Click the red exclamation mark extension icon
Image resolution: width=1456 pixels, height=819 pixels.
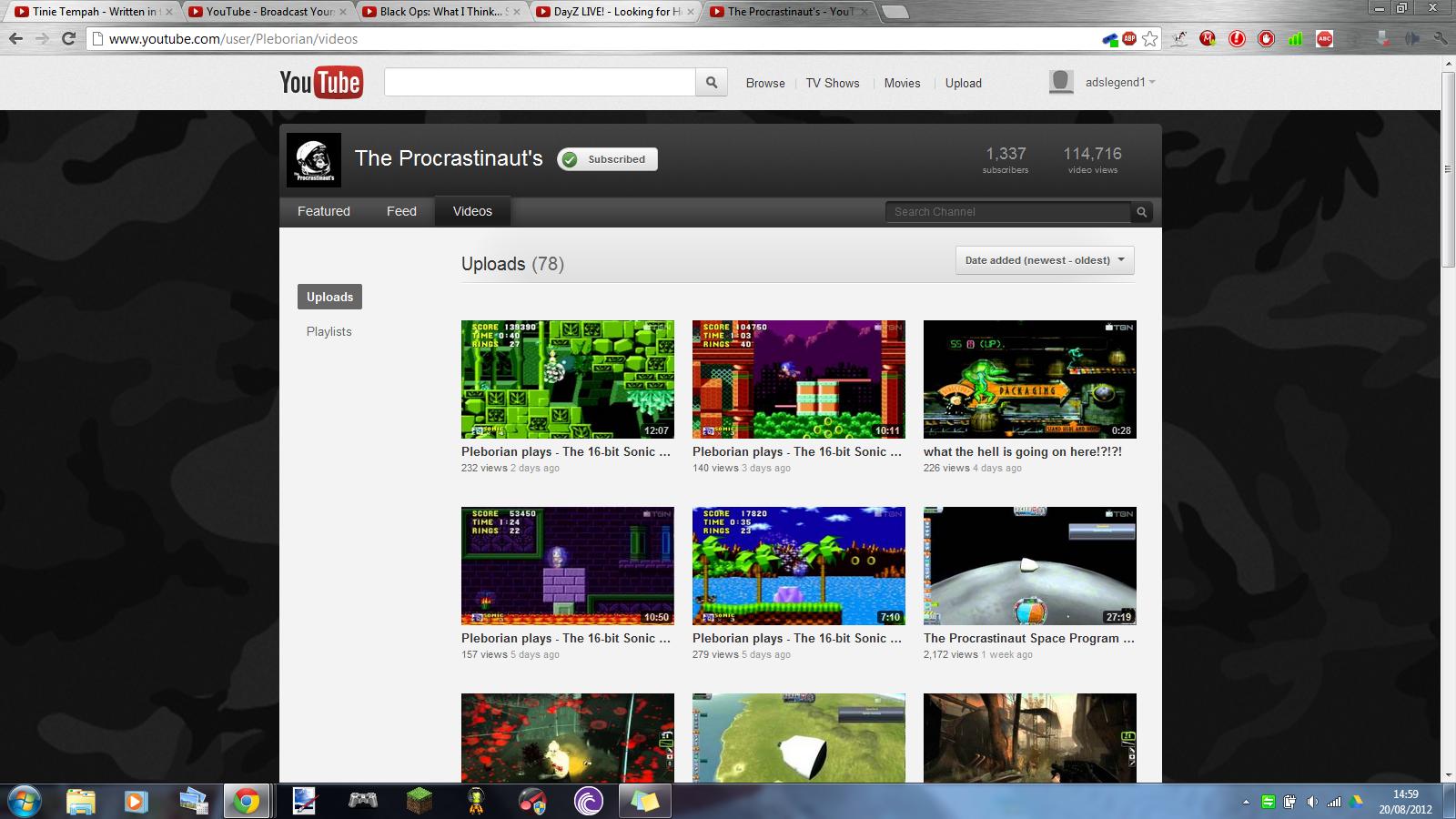[x=1237, y=38]
